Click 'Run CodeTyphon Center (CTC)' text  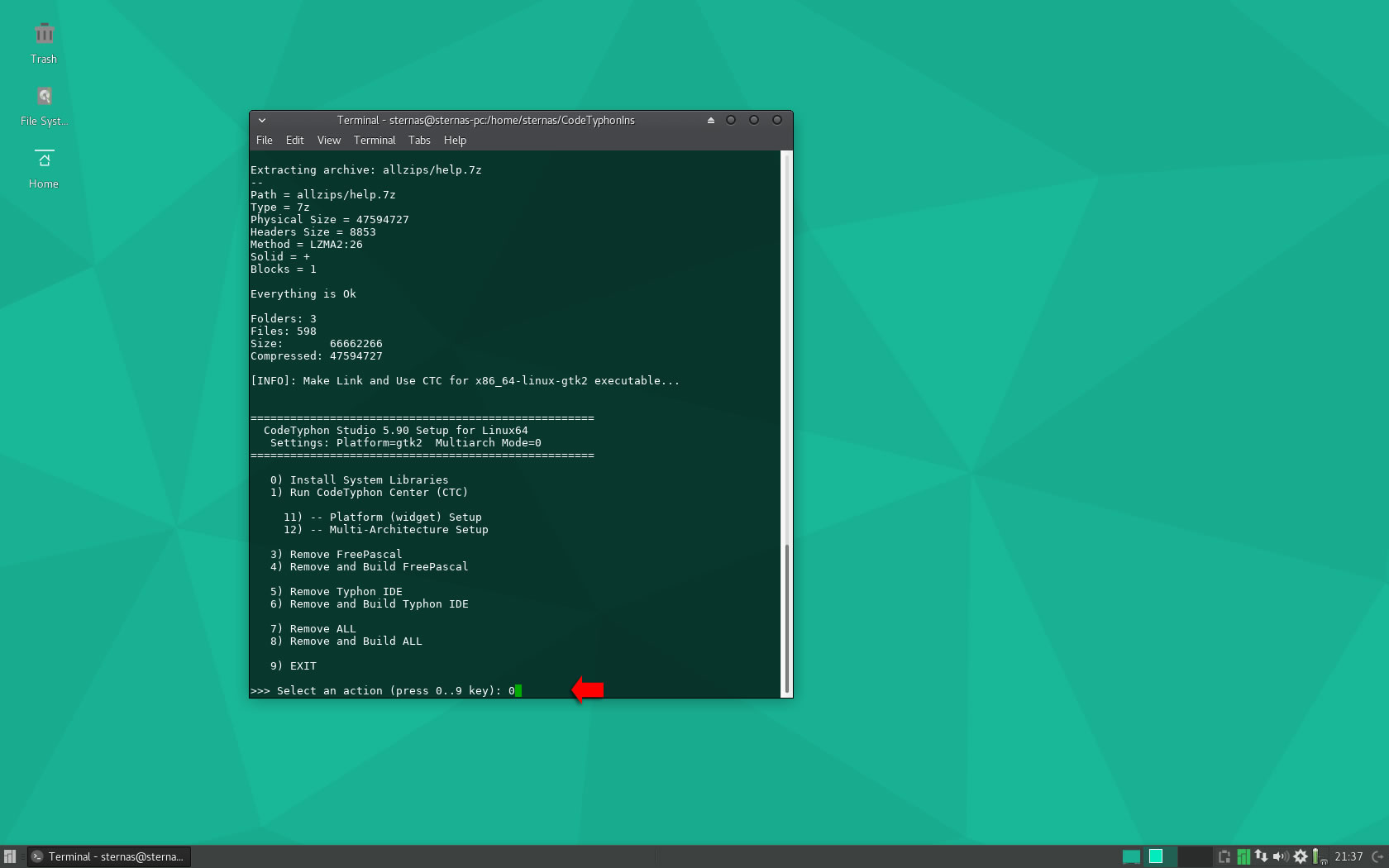[379, 493]
